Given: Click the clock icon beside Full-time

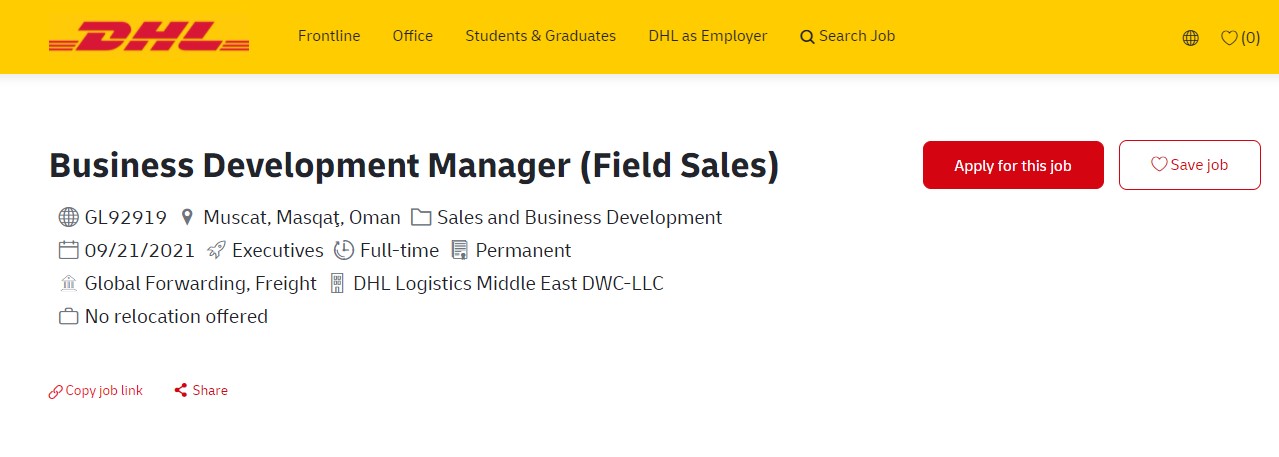Looking at the screenshot, I should pyautogui.click(x=343, y=250).
